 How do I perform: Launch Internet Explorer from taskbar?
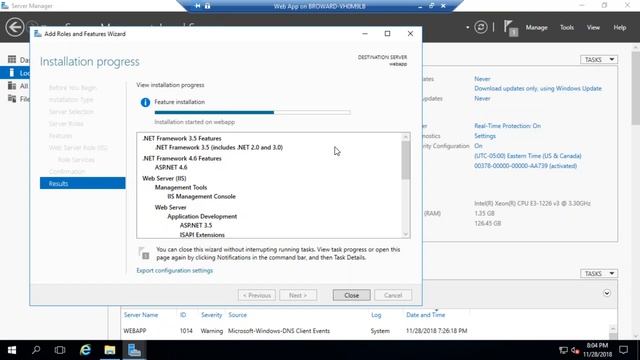point(85,350)
